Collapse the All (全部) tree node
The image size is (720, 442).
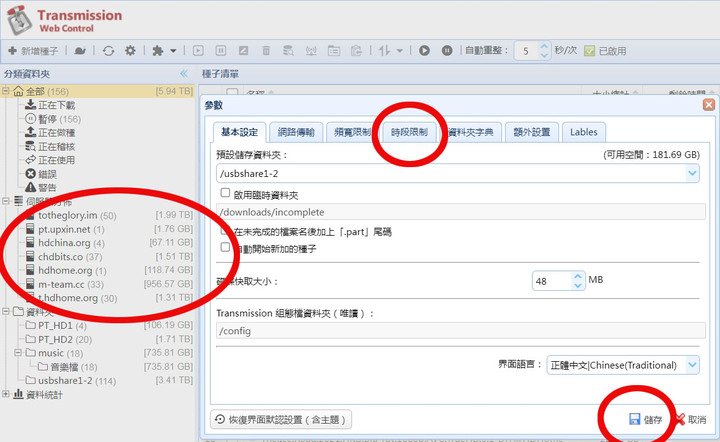coord(6,91)
